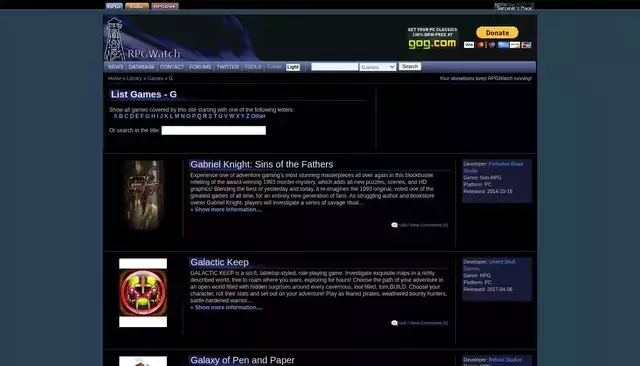640x366 pixels.
Task: Click the 'Or search in the title' field
Action: click(213, 130)
